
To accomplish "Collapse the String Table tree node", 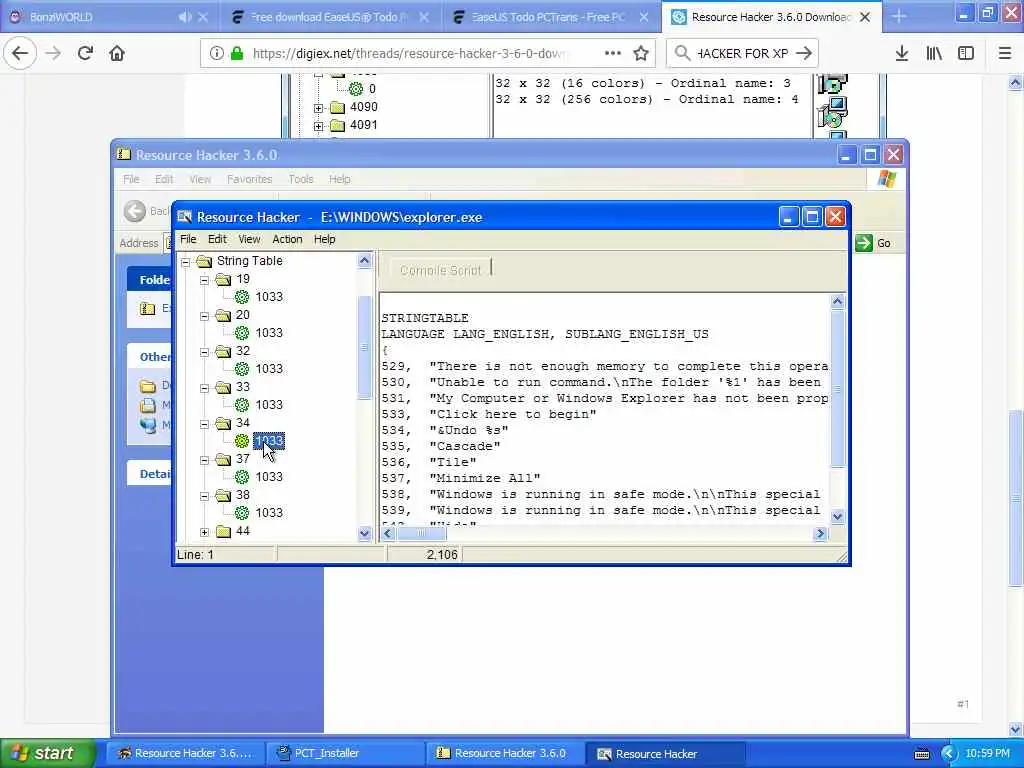I will (x=186, y=262).
